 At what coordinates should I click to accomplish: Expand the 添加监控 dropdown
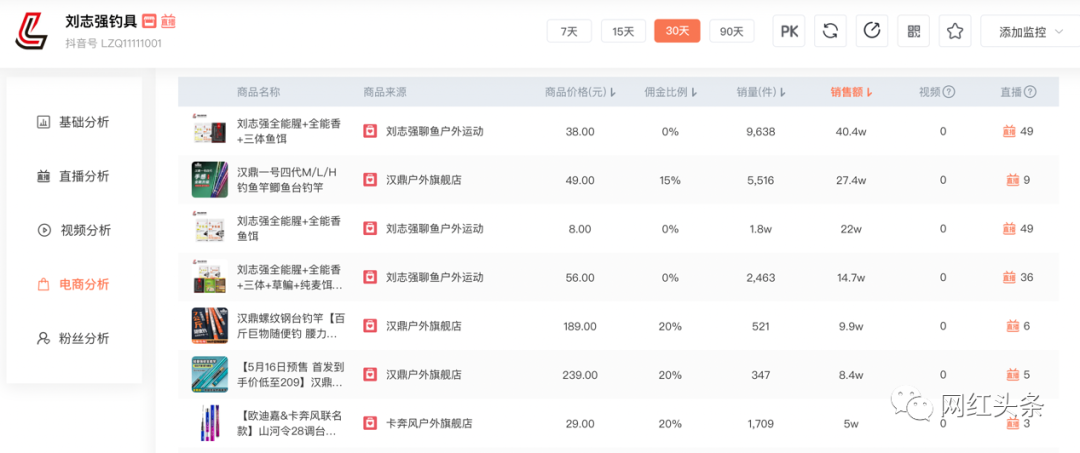pos(1029,32)
